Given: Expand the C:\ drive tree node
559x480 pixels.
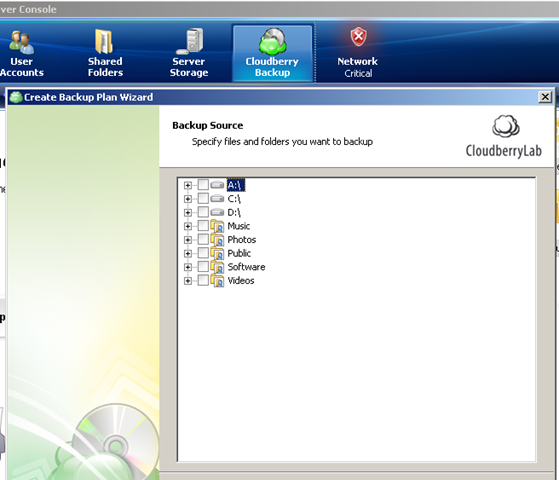Looking at the screenshot, I should (x=188, y=199).
